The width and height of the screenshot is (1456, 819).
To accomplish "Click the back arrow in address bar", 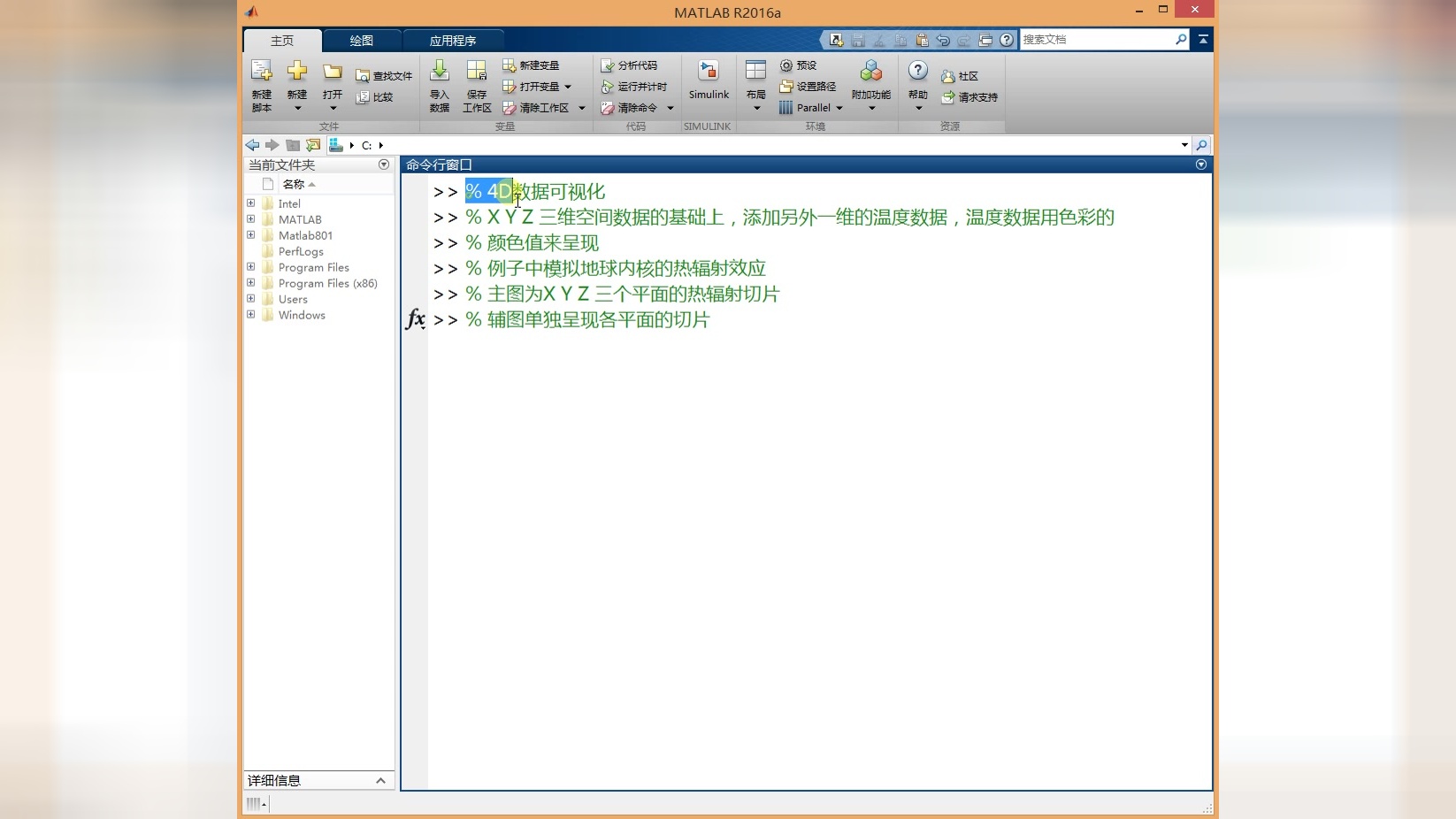I will [253, 145].
